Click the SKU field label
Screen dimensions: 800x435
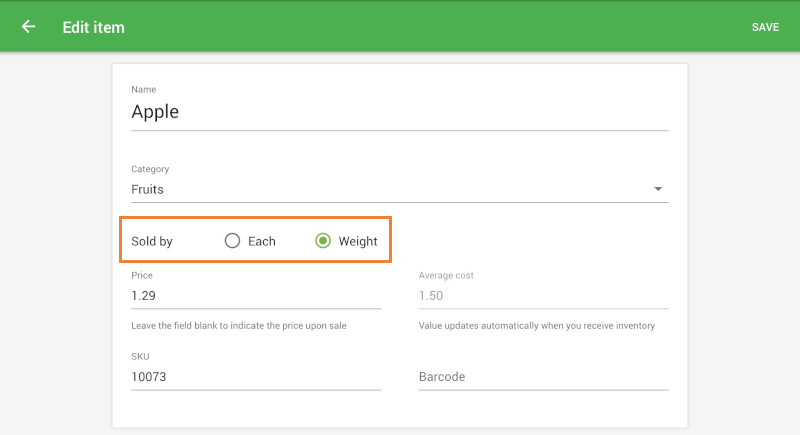(140, 356)
